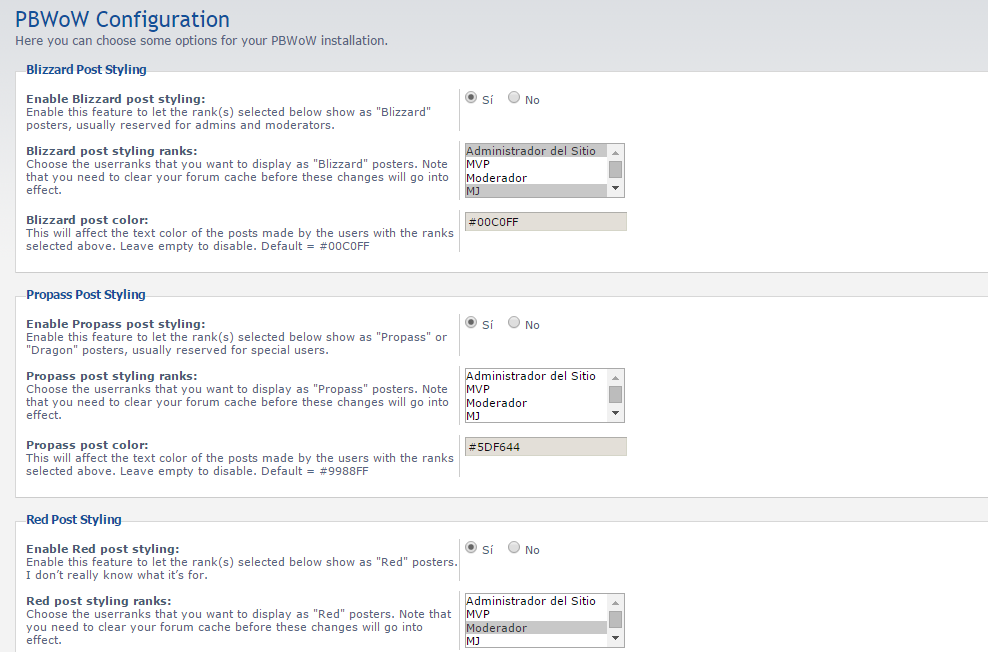Click scroll-down arrow of Blizzard ranks list

click(616, 189)
